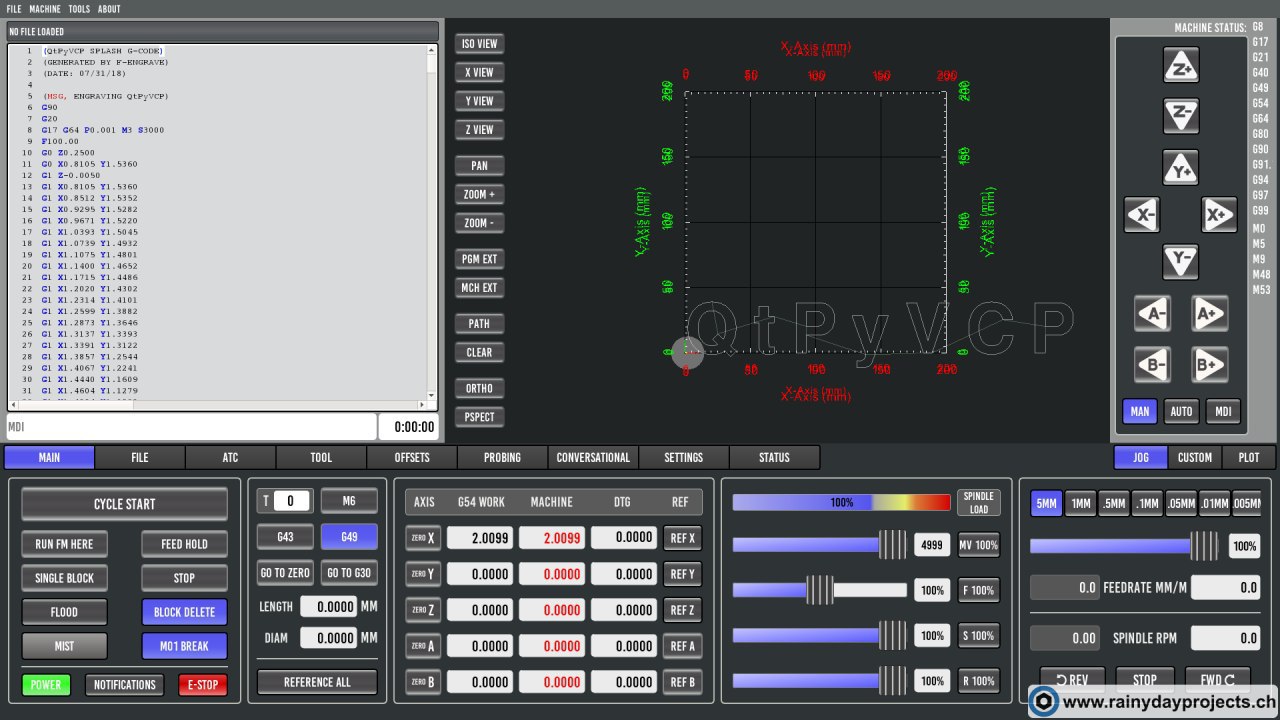Image resolution: width=1280 pixels, height=720 pixels.
Task: Open the FILE menu
Action: tap(14, 9)
